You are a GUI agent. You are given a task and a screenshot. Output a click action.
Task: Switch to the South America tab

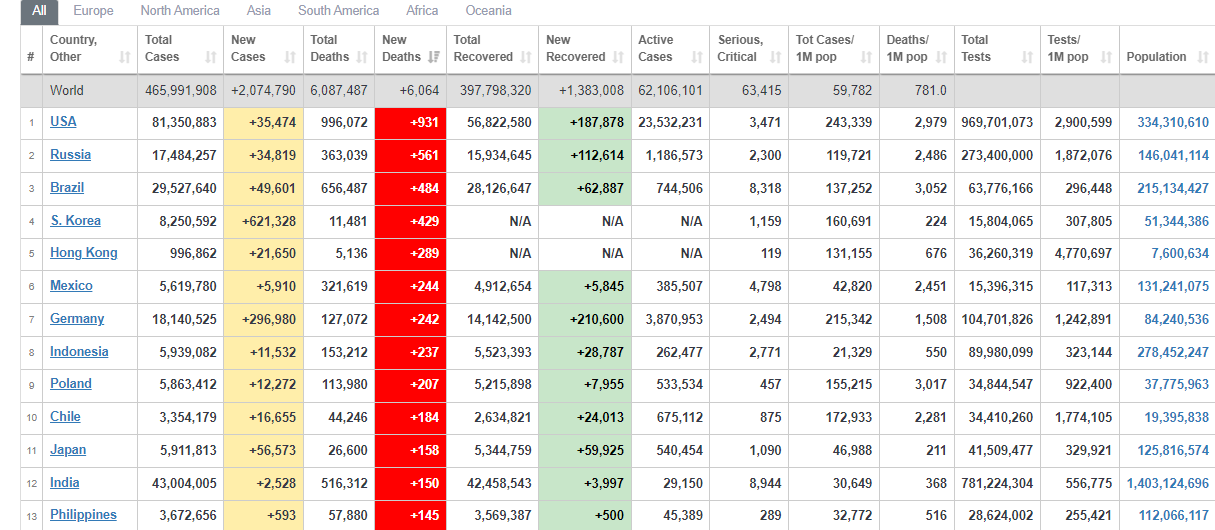pos(339,11)
